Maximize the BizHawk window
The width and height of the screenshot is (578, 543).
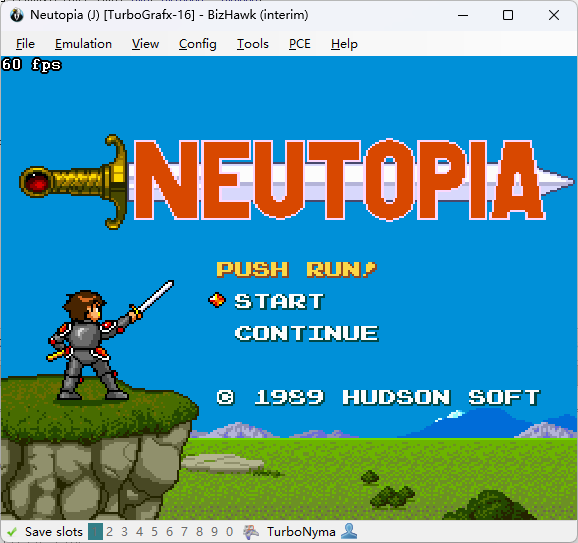[x=508, y=15]
